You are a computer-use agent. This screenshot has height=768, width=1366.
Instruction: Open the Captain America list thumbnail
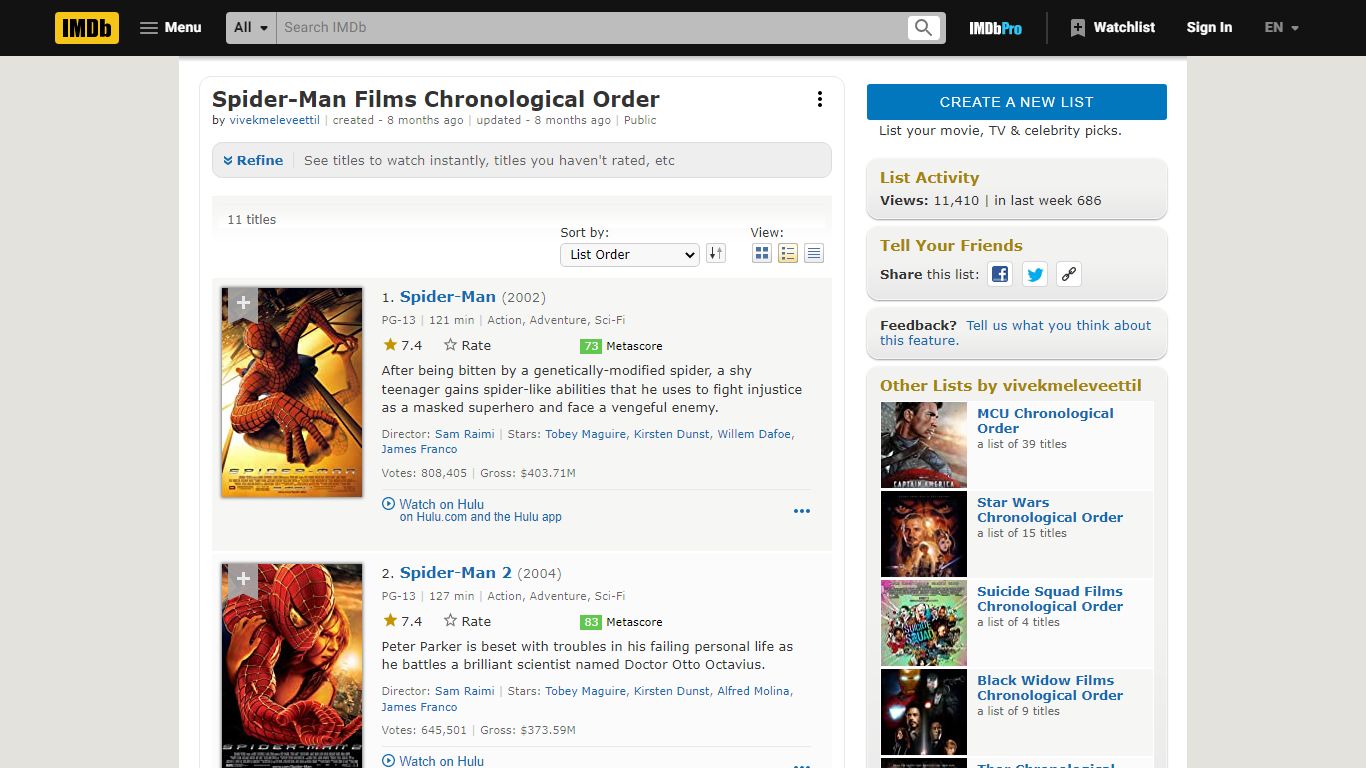point(924,445)
